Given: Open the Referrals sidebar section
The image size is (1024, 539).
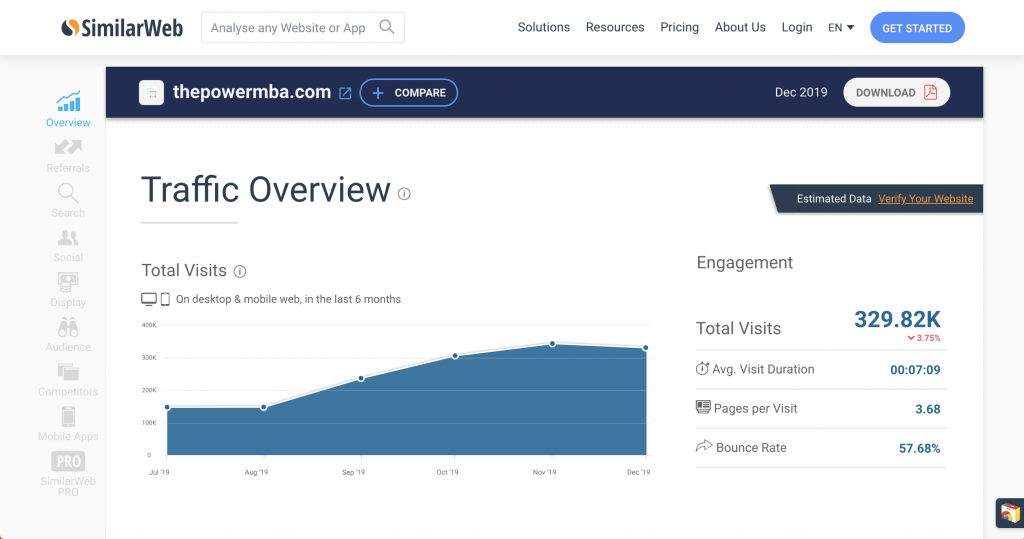Looking at the screenshot, I should [x=68, y=156].
